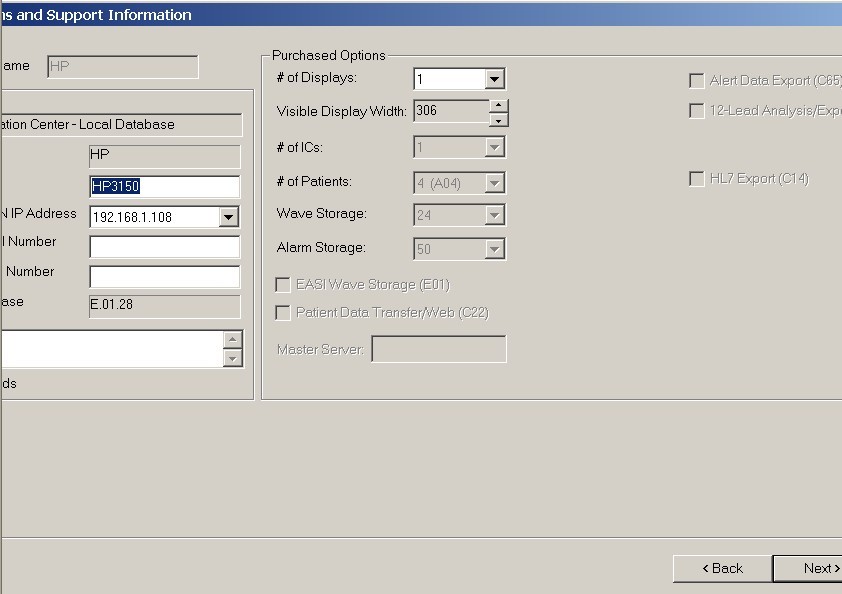Click the HP3150 text field
Viewport: 842px width, 594px height.
[164, 187]
